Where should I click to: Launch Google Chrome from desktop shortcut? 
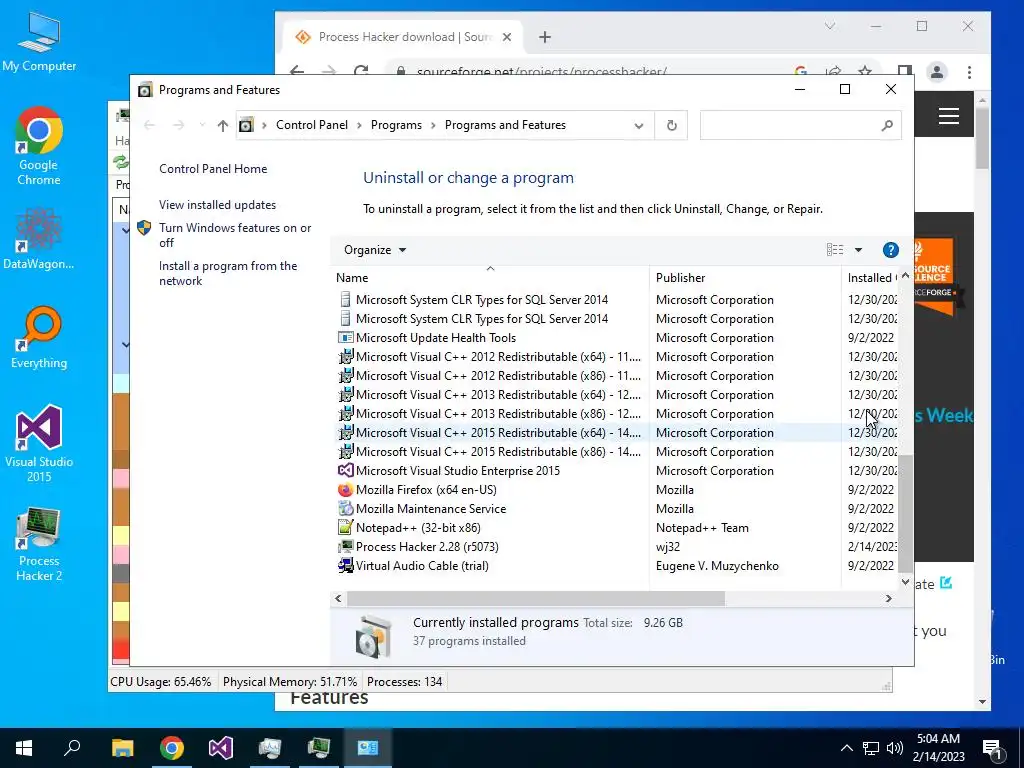click(x=39, y=146)
